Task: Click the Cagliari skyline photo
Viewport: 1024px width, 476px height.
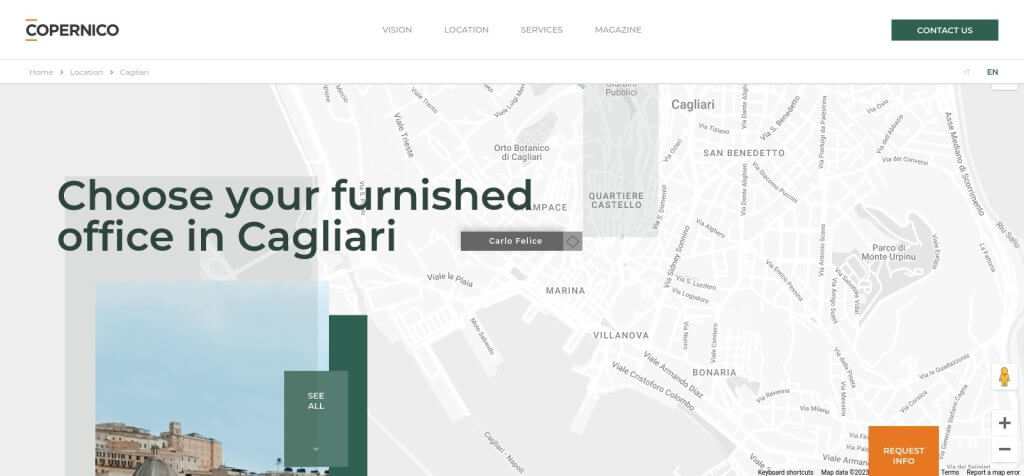Action: [x=212, y=379]
